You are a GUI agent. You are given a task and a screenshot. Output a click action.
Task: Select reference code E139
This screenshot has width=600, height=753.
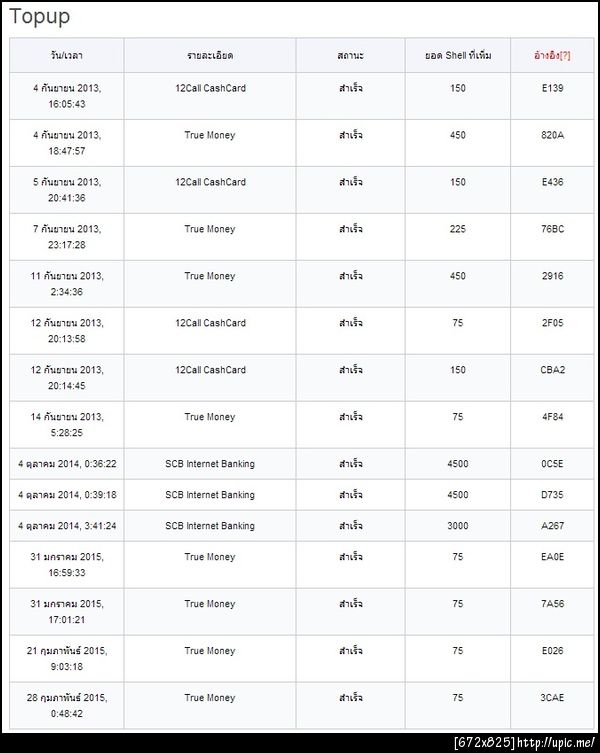tap(552, 88)
